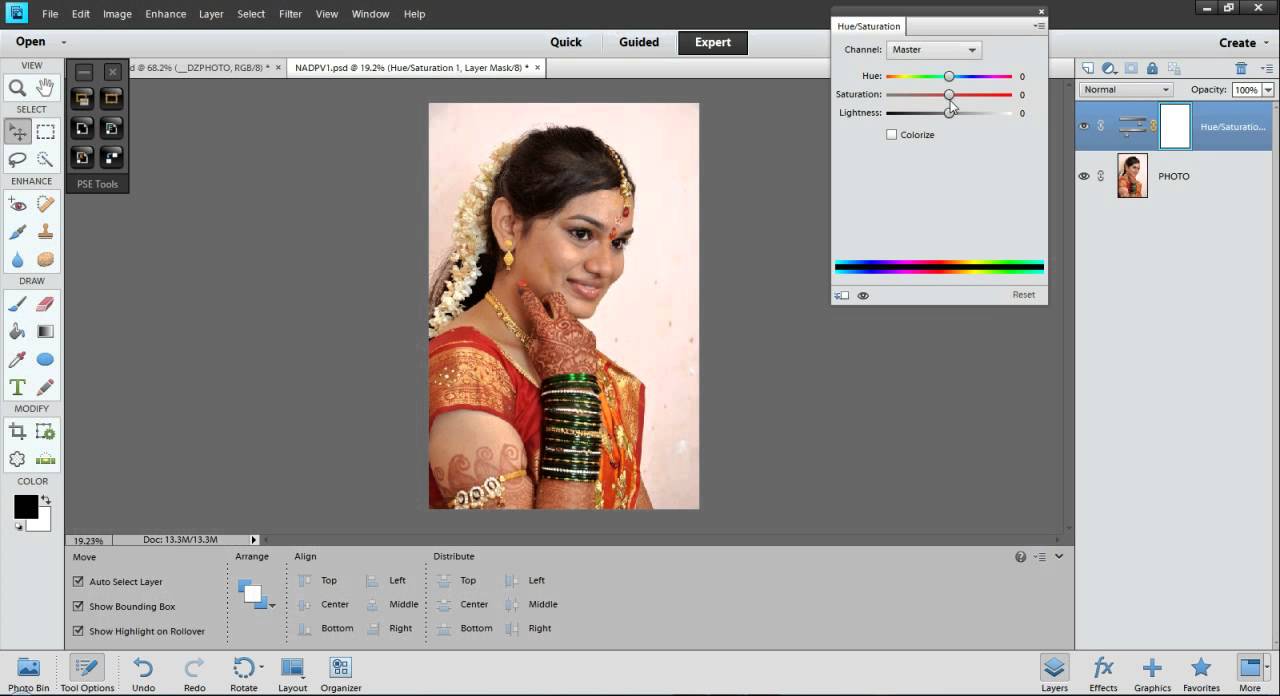Toggle Auto Select Layer checkbox

coord(78,581)
